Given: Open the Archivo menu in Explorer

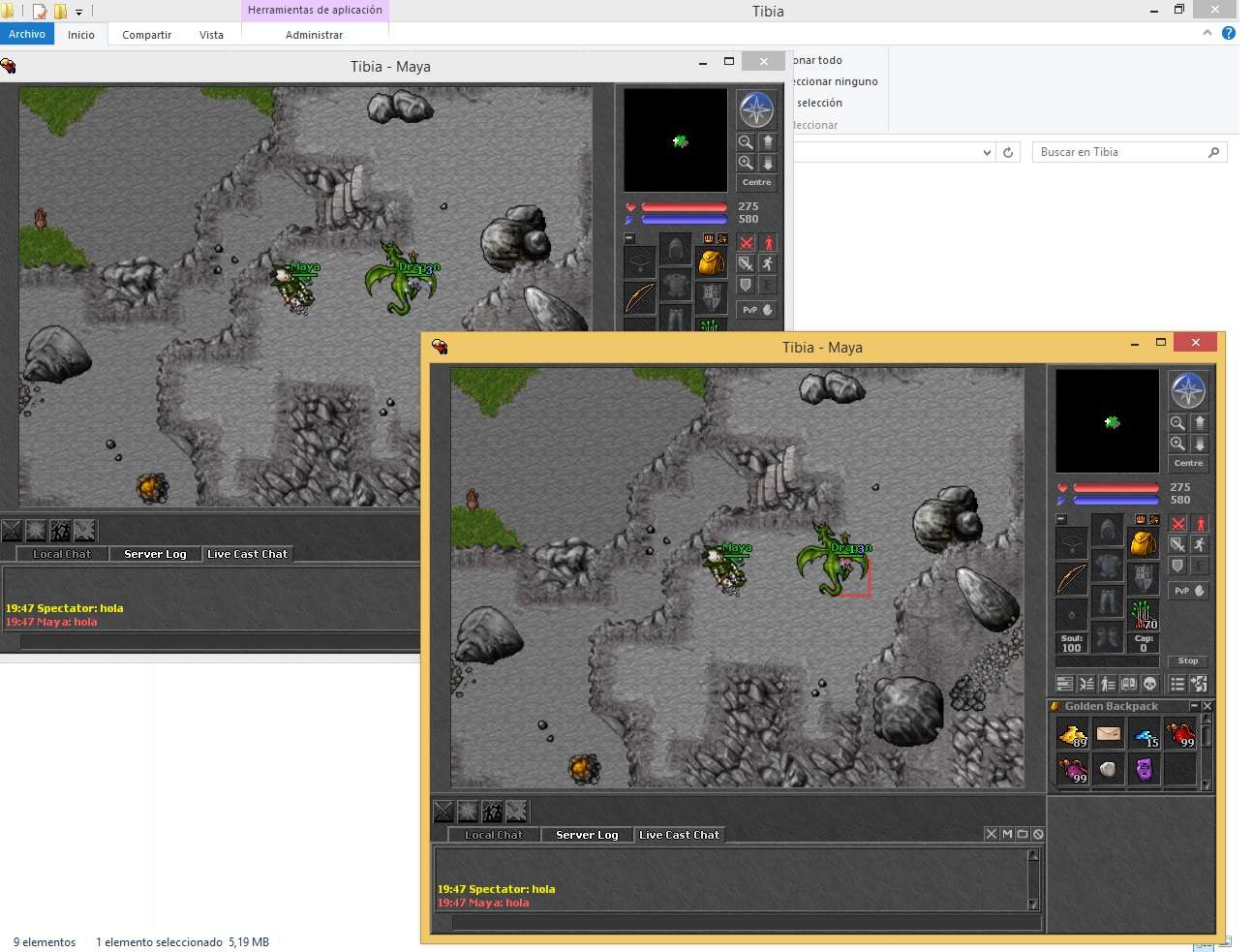Looking at the screenshot, I should (x=27, y=34).
